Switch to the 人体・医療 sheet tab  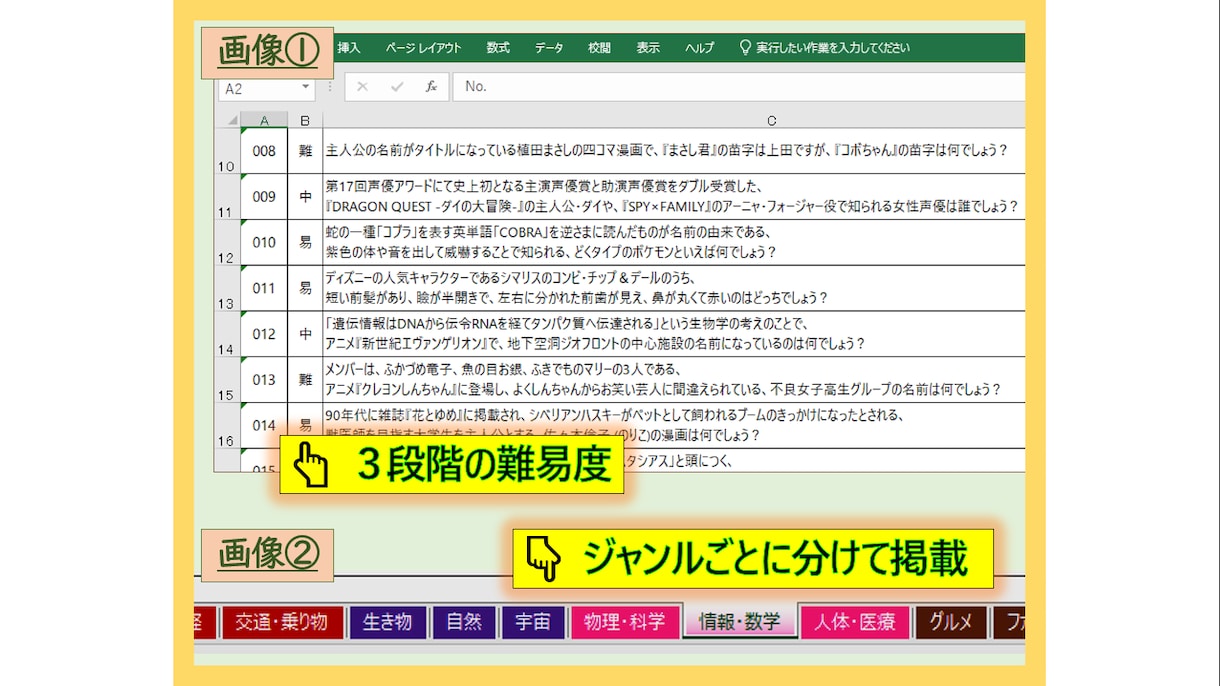coord(855,622)
